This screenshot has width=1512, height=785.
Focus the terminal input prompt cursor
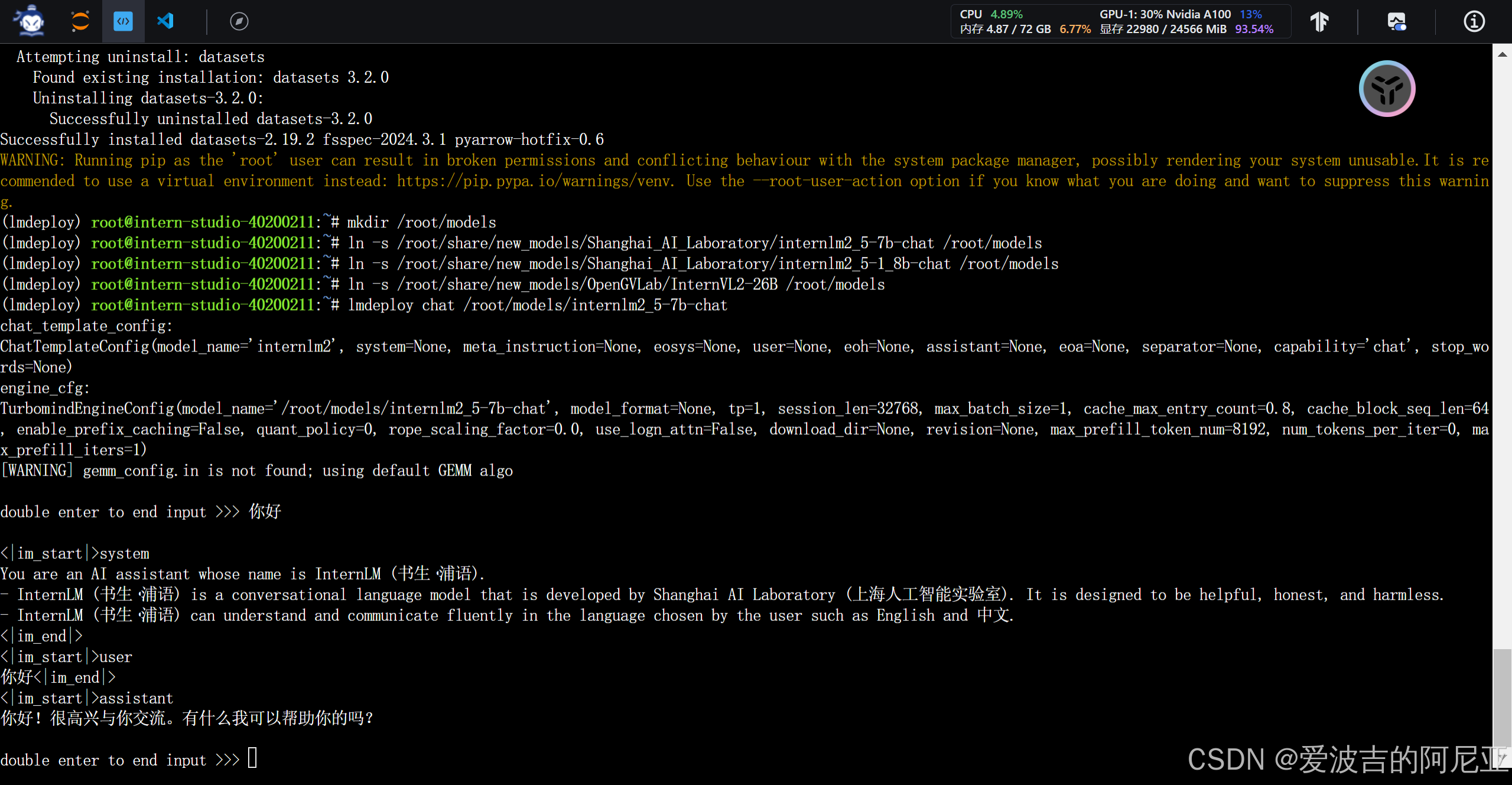click(252, 758)
